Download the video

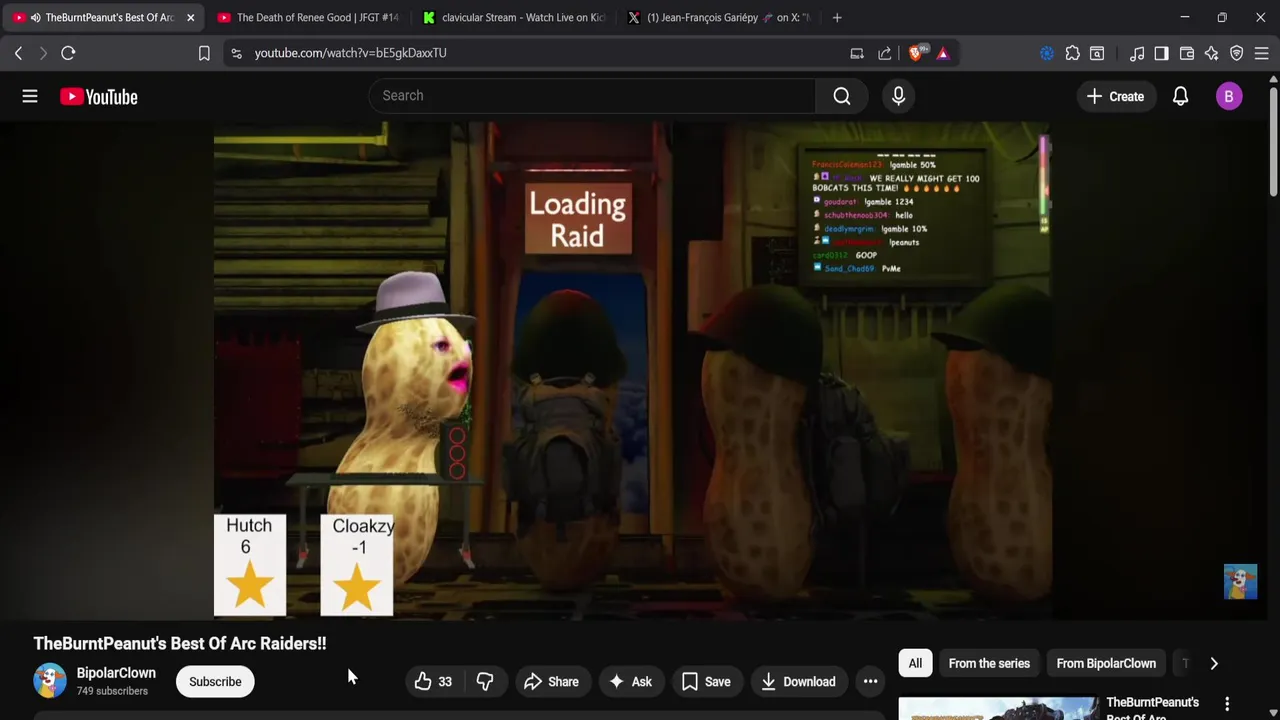798,682
